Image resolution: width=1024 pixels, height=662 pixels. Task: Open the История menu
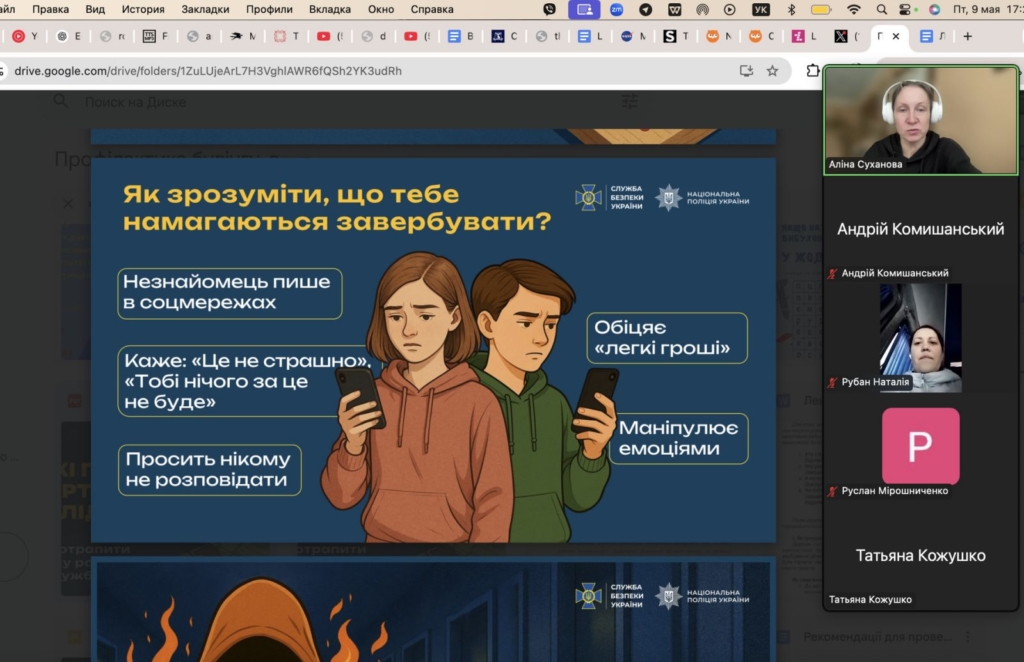pyautogui.click(x=143, y=9)
